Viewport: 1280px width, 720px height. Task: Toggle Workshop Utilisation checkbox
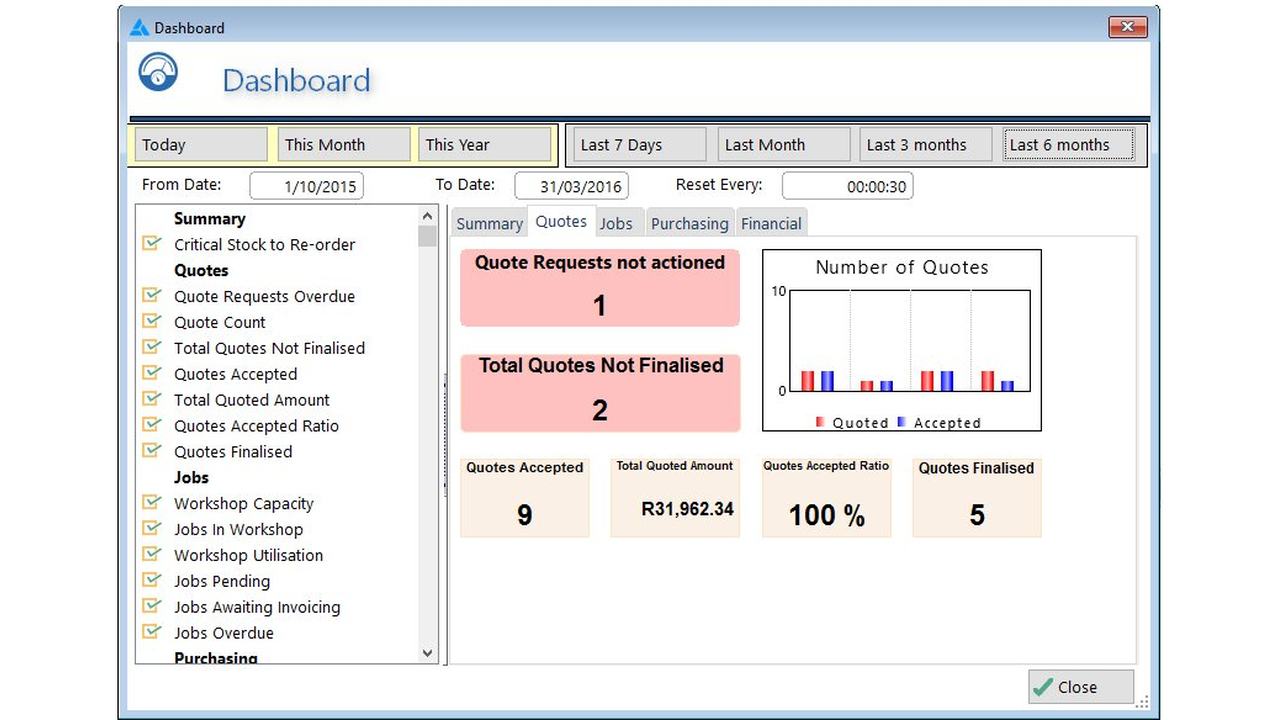(x=152, y=555)
